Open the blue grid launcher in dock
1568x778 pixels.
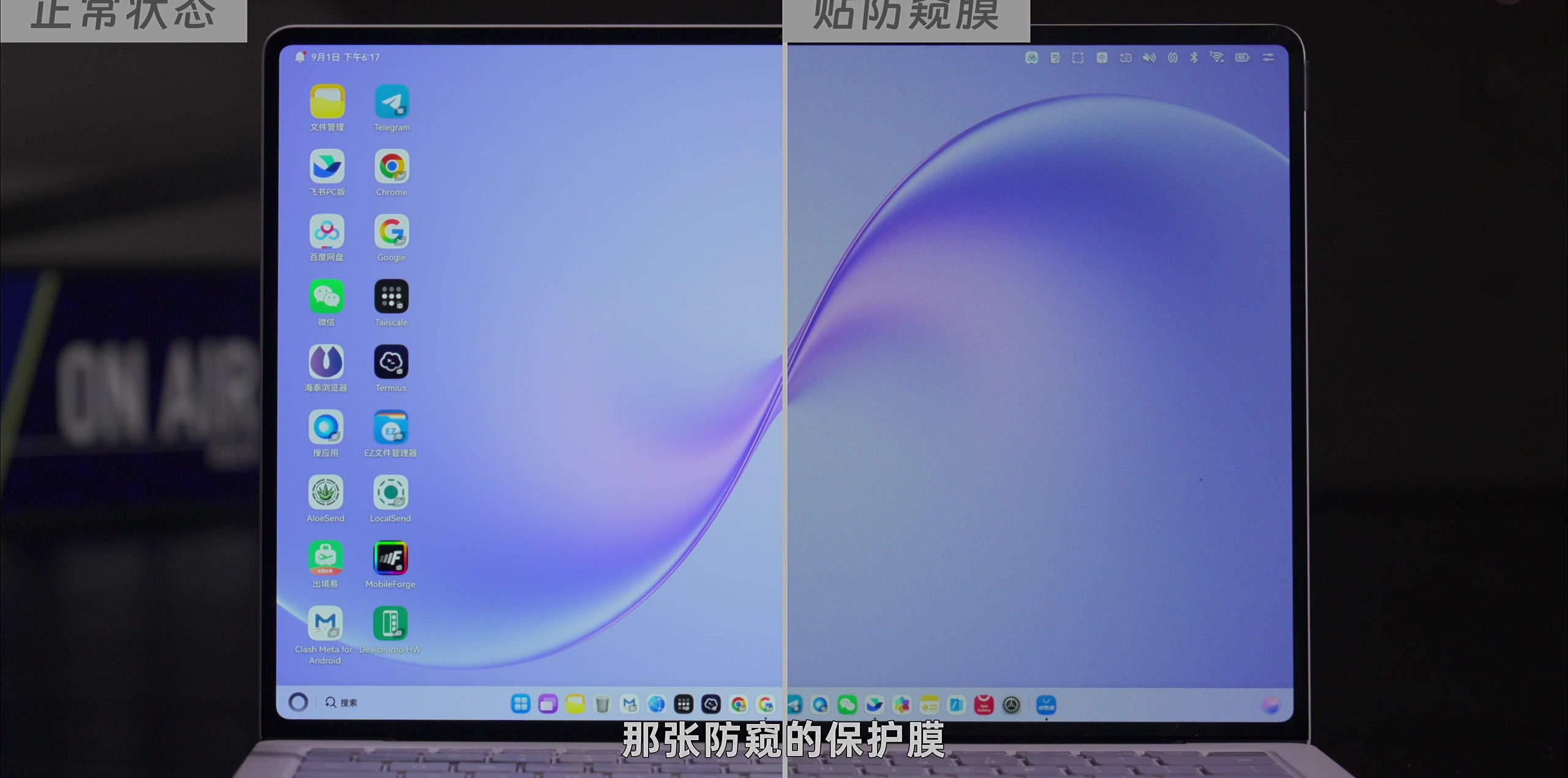pyautogui.click(x=521, y=704)
